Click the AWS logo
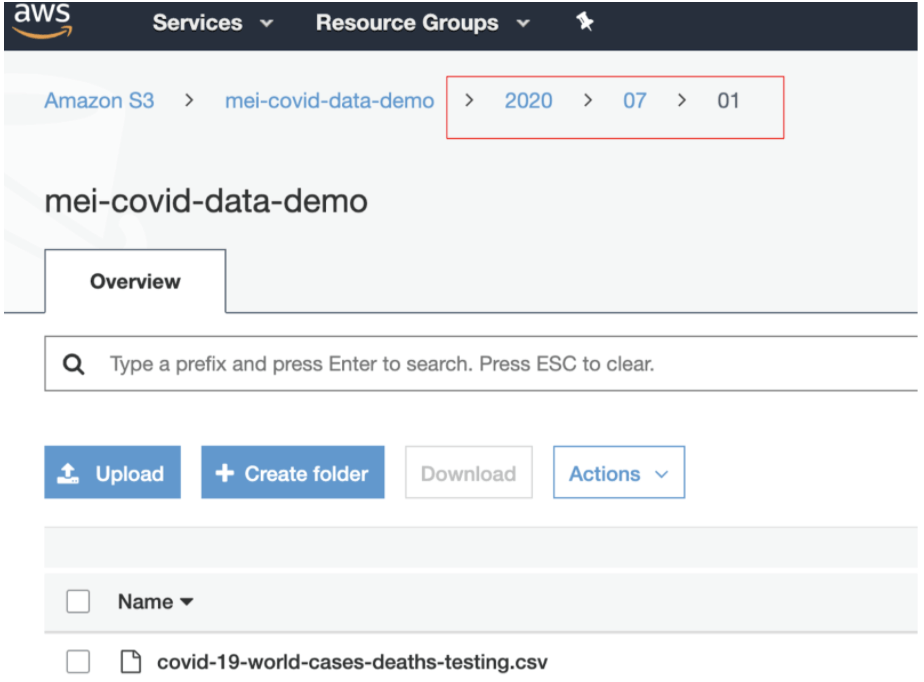This screenshot has width=924, height=682. click(x=42, y=21)
